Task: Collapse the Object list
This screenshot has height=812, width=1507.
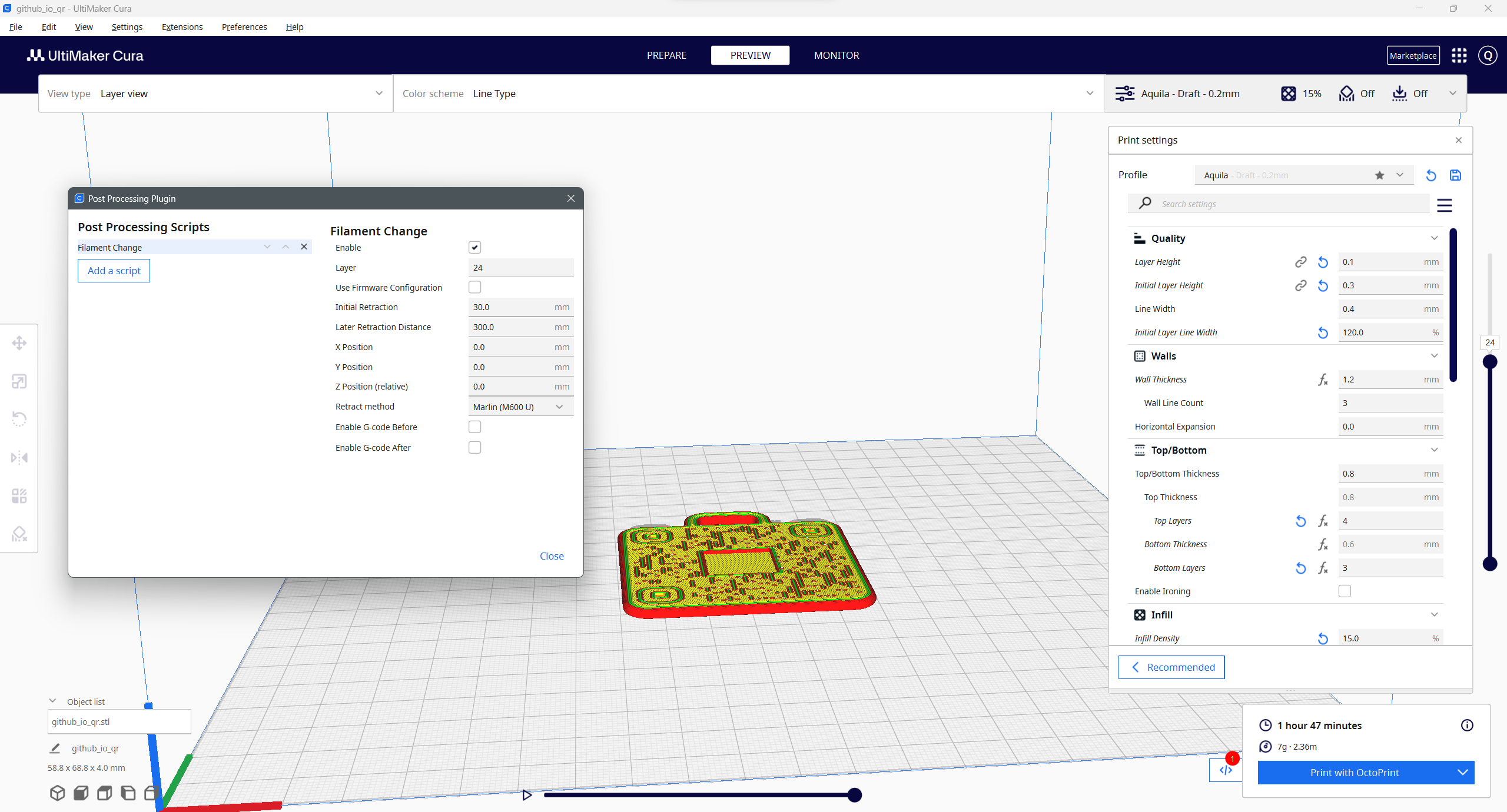Action: [52, 701]
